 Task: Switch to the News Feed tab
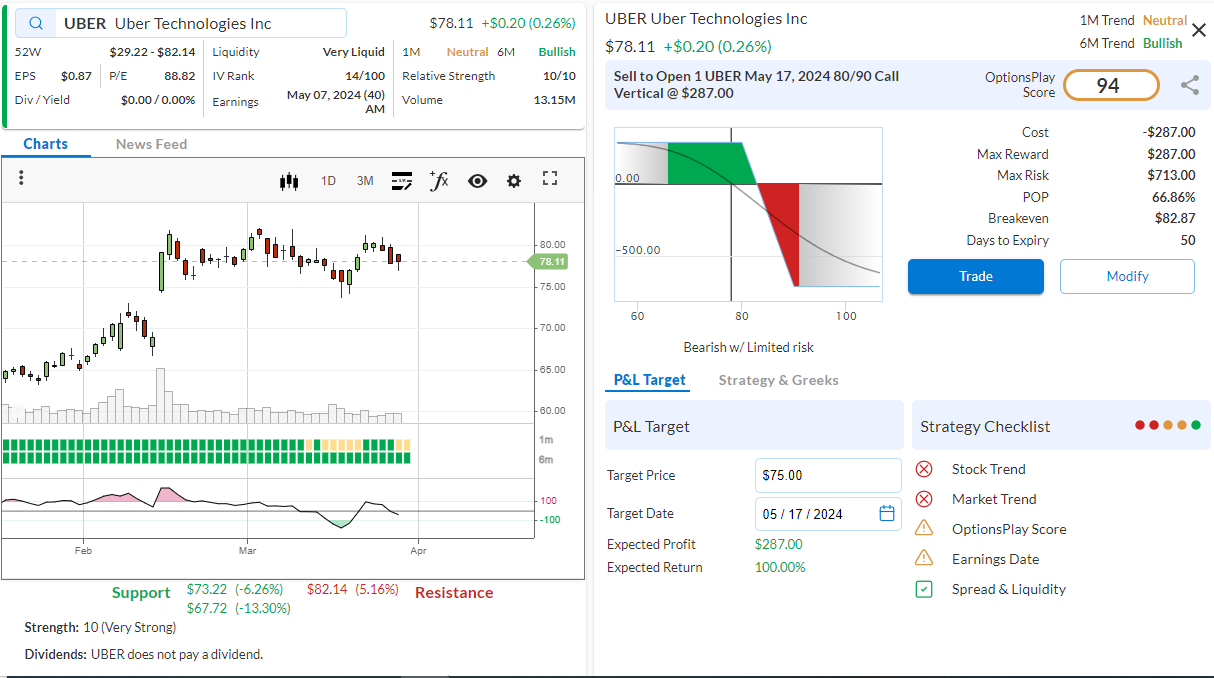(x=151, y=144)
